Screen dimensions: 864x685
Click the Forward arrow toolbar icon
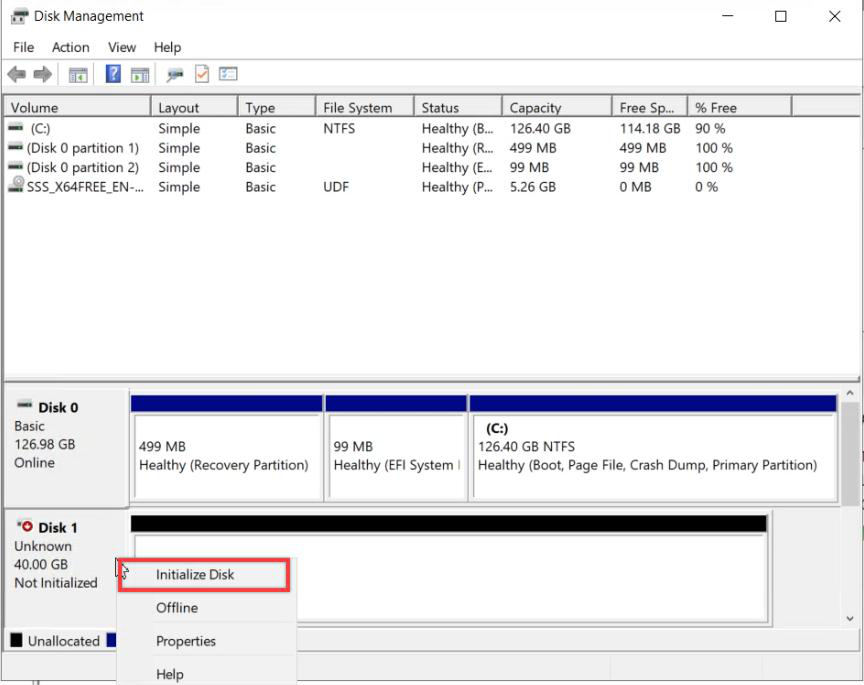point(42,74)
